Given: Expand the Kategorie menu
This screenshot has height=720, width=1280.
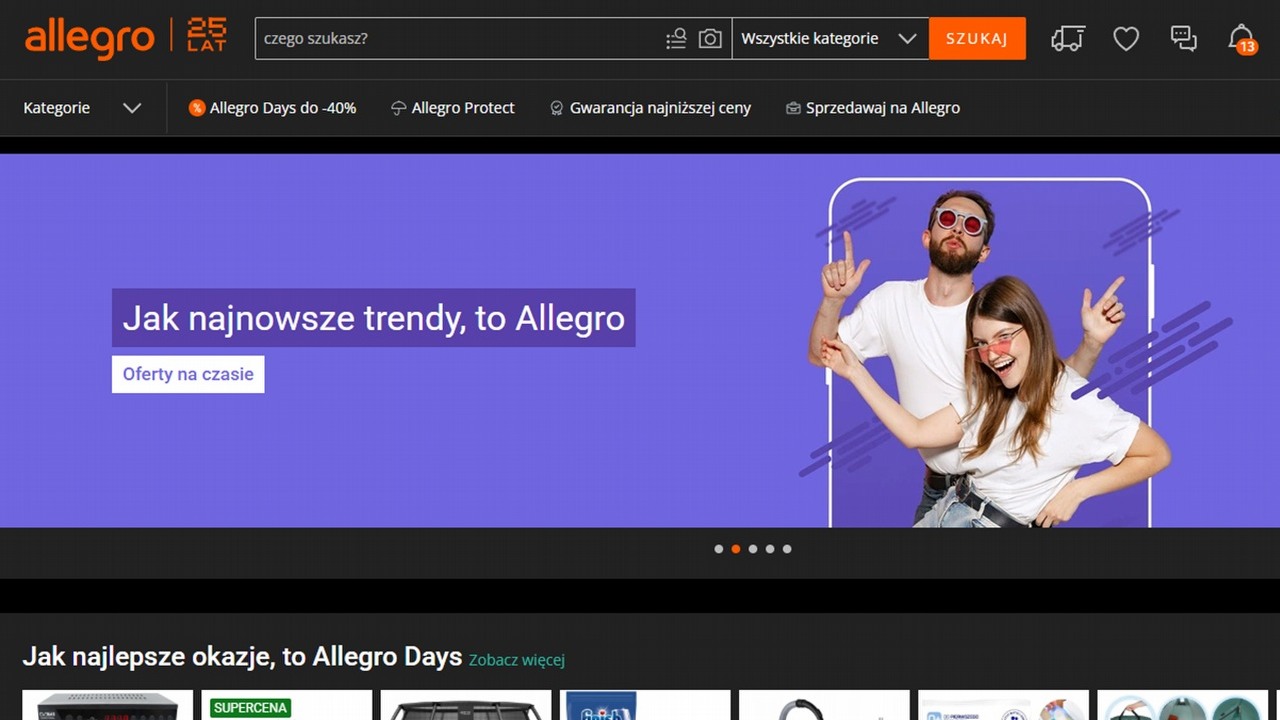Looking at the screenshot, I should (57, 108).
